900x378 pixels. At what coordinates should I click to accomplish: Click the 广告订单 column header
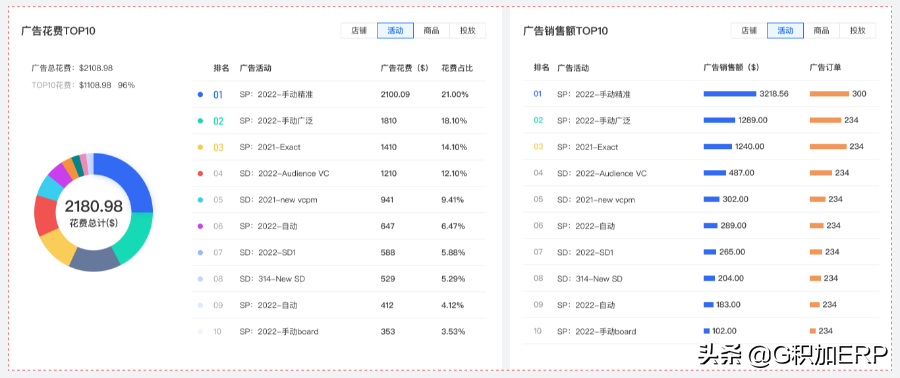point(825,67)
